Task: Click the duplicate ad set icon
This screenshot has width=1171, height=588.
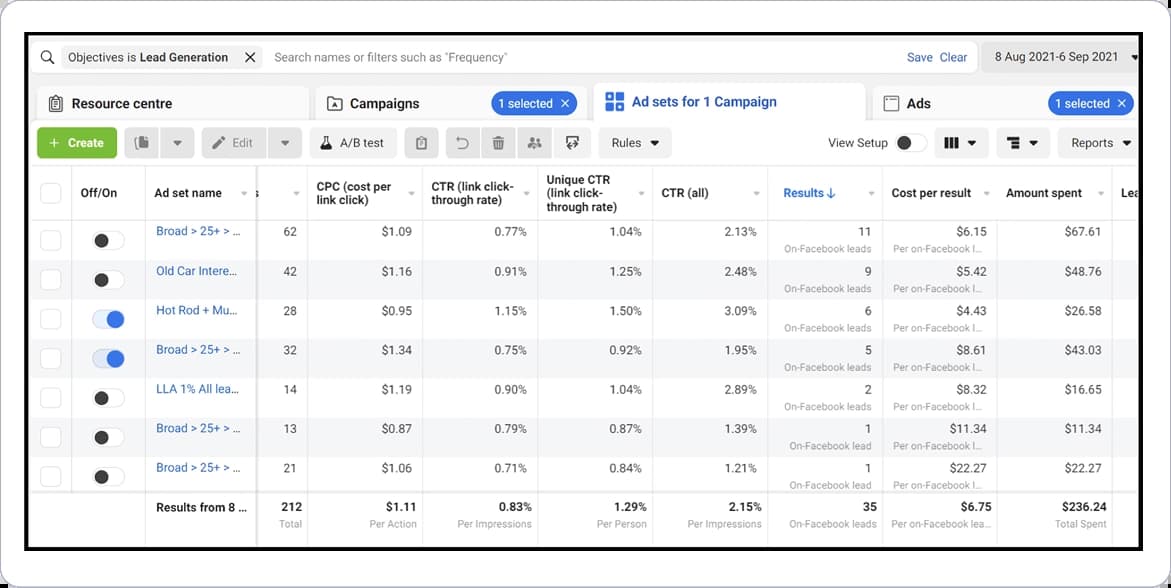Action: pyautogui.click(x=141, y=143)
